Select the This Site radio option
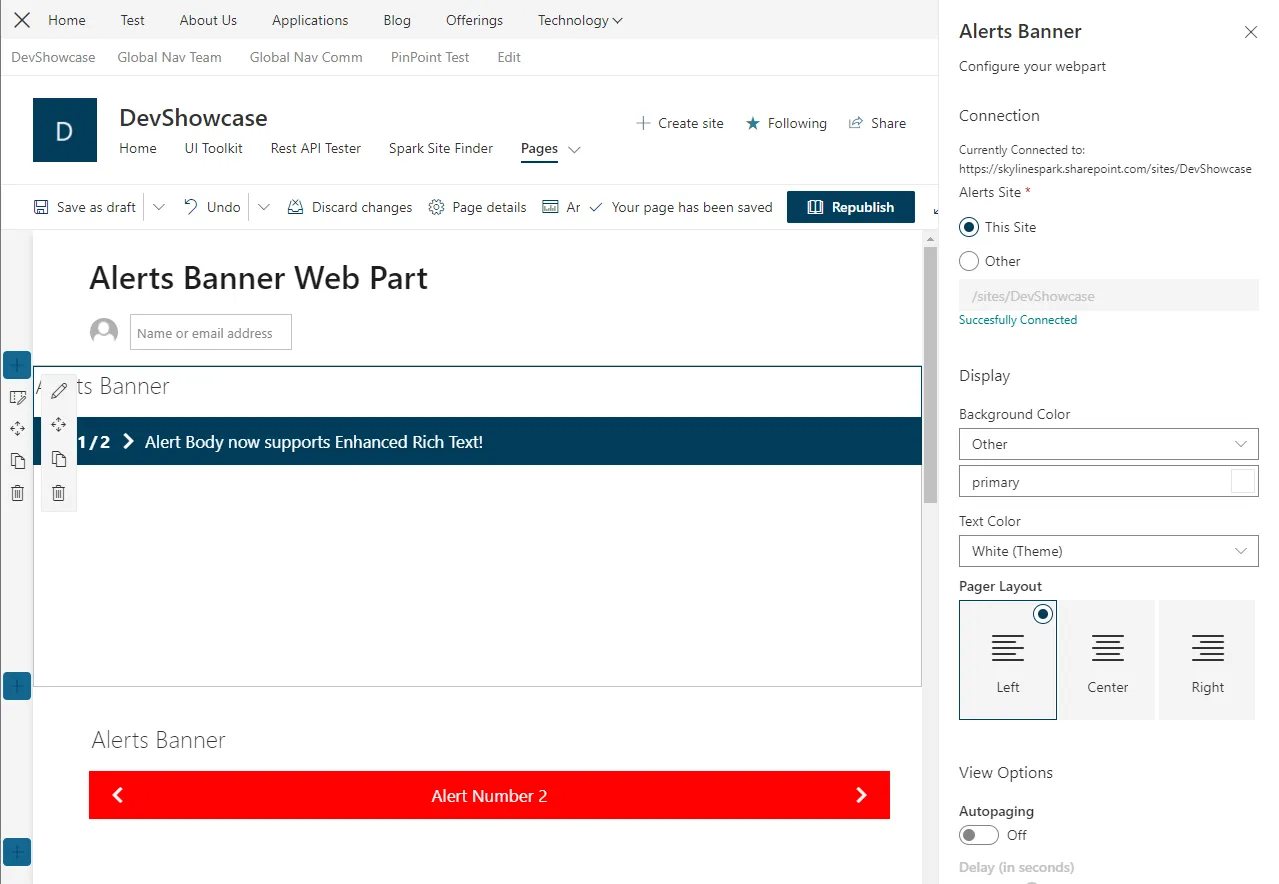Viewport: 1279px width, 884px height. pyautogui.click(x=969, y=227)
